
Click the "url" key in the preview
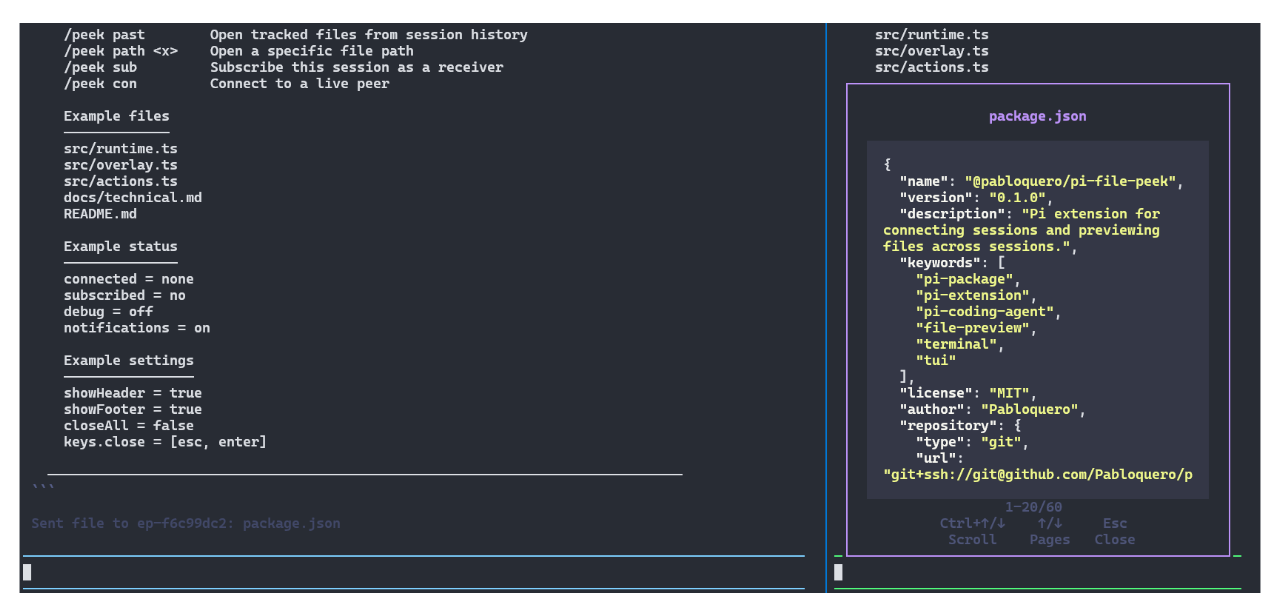click(x=936, y=458)
